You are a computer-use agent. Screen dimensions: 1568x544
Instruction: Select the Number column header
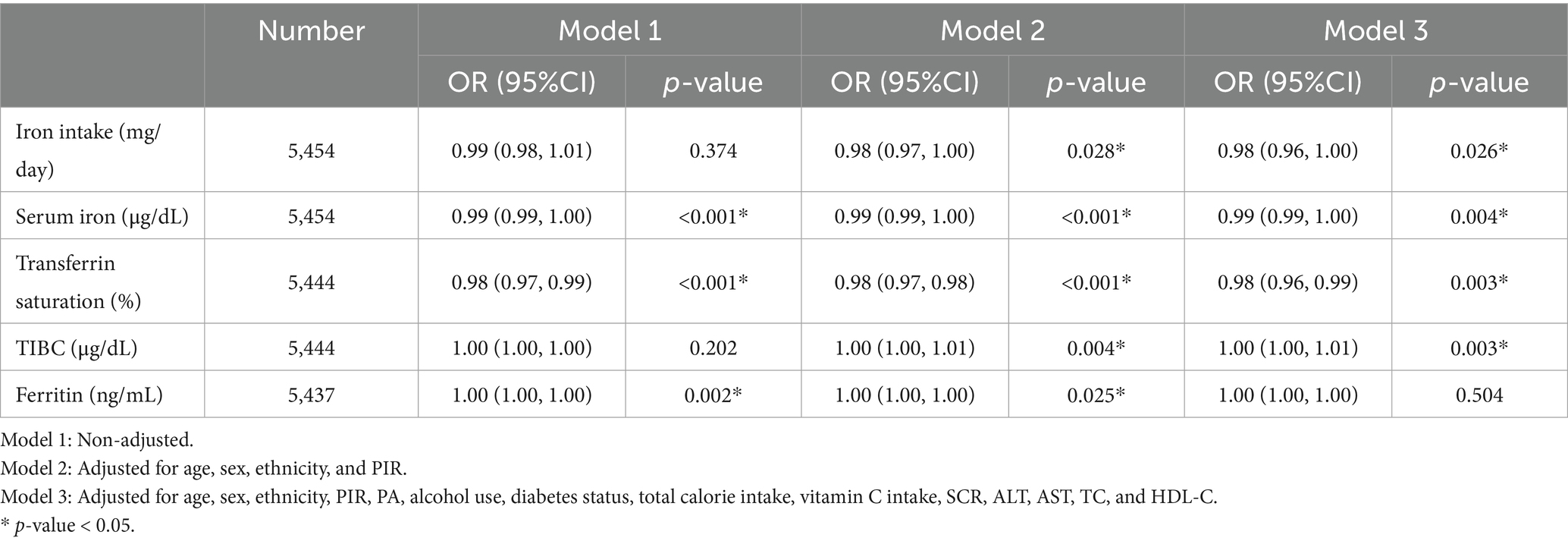[x=311, y=30]
